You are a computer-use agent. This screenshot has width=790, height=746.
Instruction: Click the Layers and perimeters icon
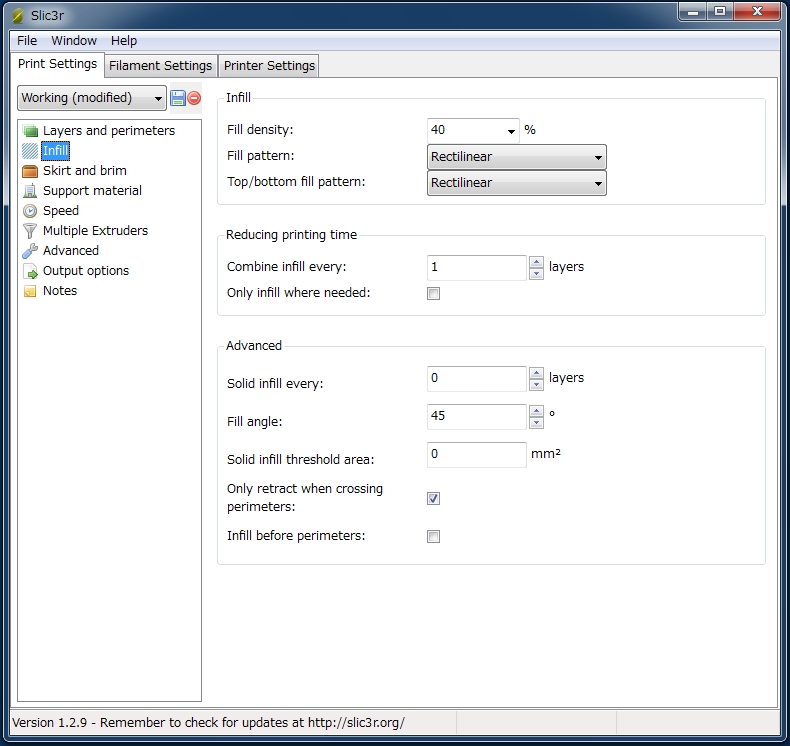(x=30, y=131)
